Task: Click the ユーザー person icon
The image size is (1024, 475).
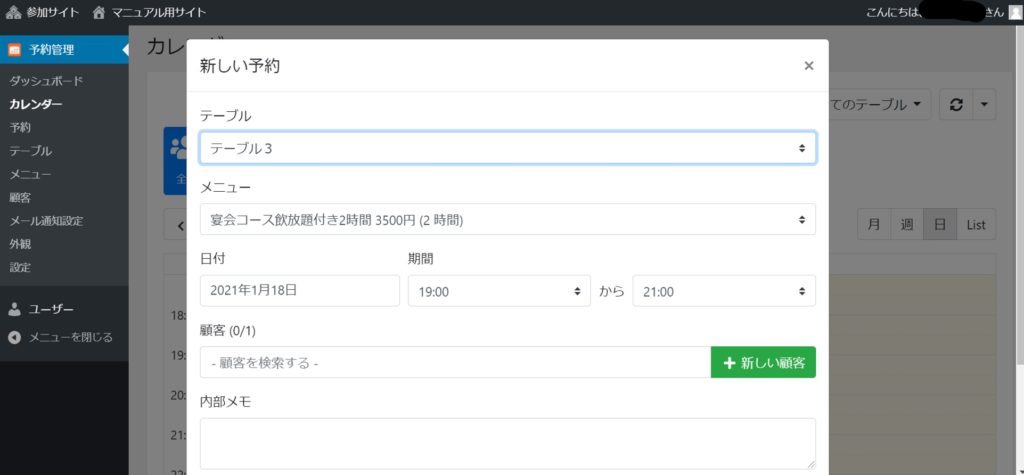Action: pyautogui.click(x=14, y=310)
